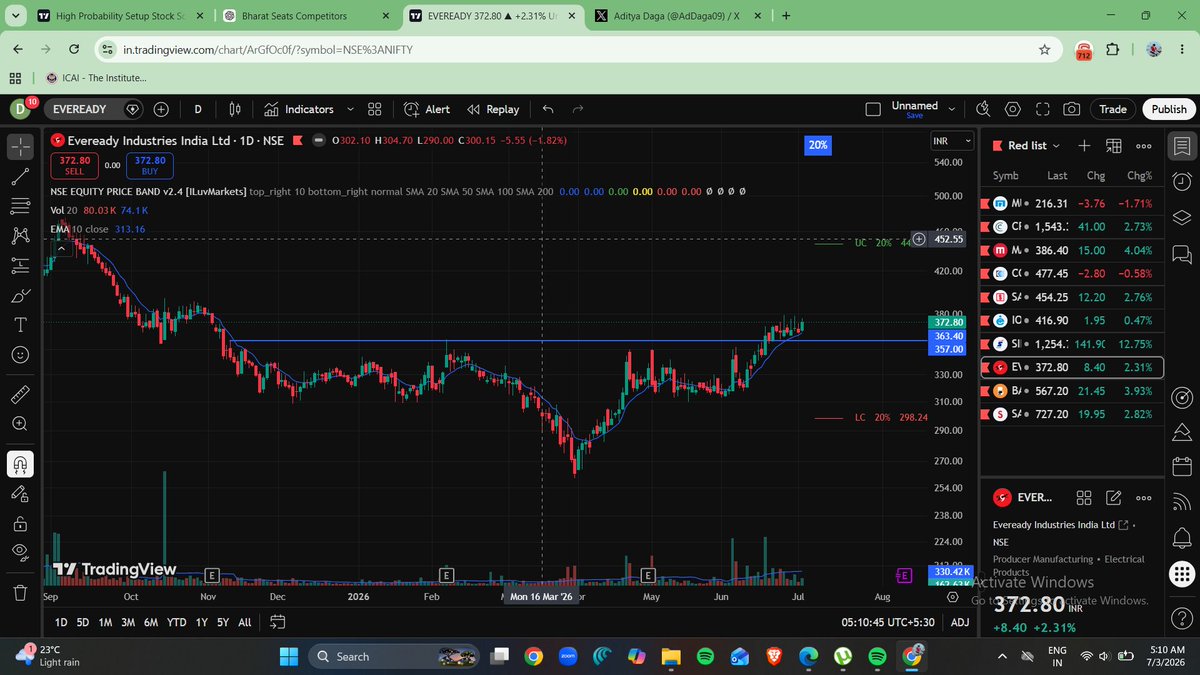The image size is (1200, 675).
Task: Undo the last chart action
Action: (x=548, y=109)
